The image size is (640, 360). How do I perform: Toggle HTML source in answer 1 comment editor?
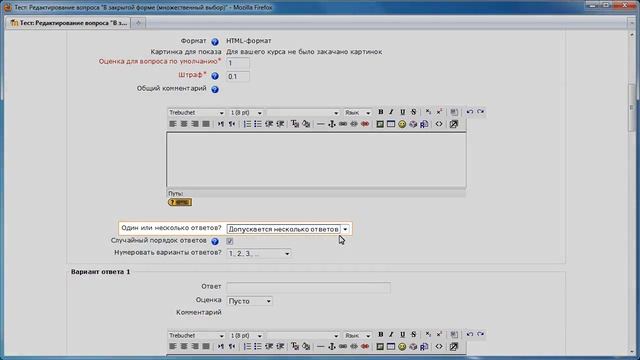click(x=439, y=347)
